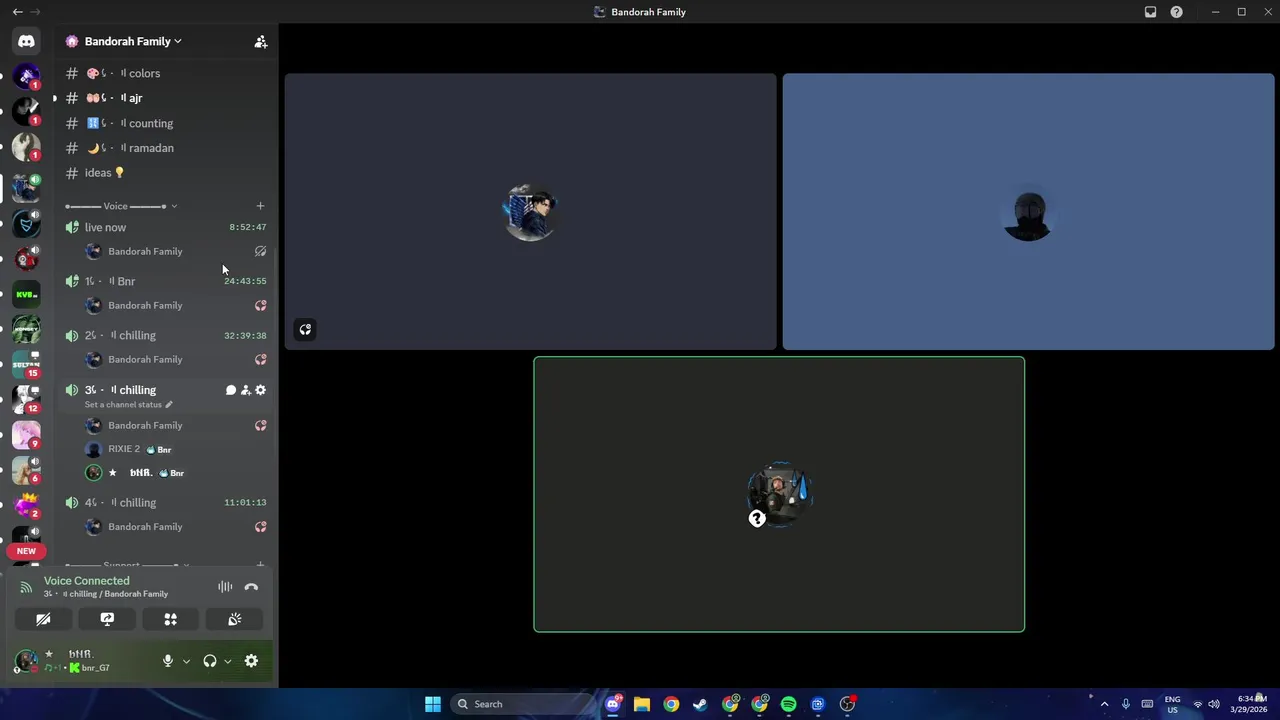Open voice connection signal details icon

(x=26, y=587)
